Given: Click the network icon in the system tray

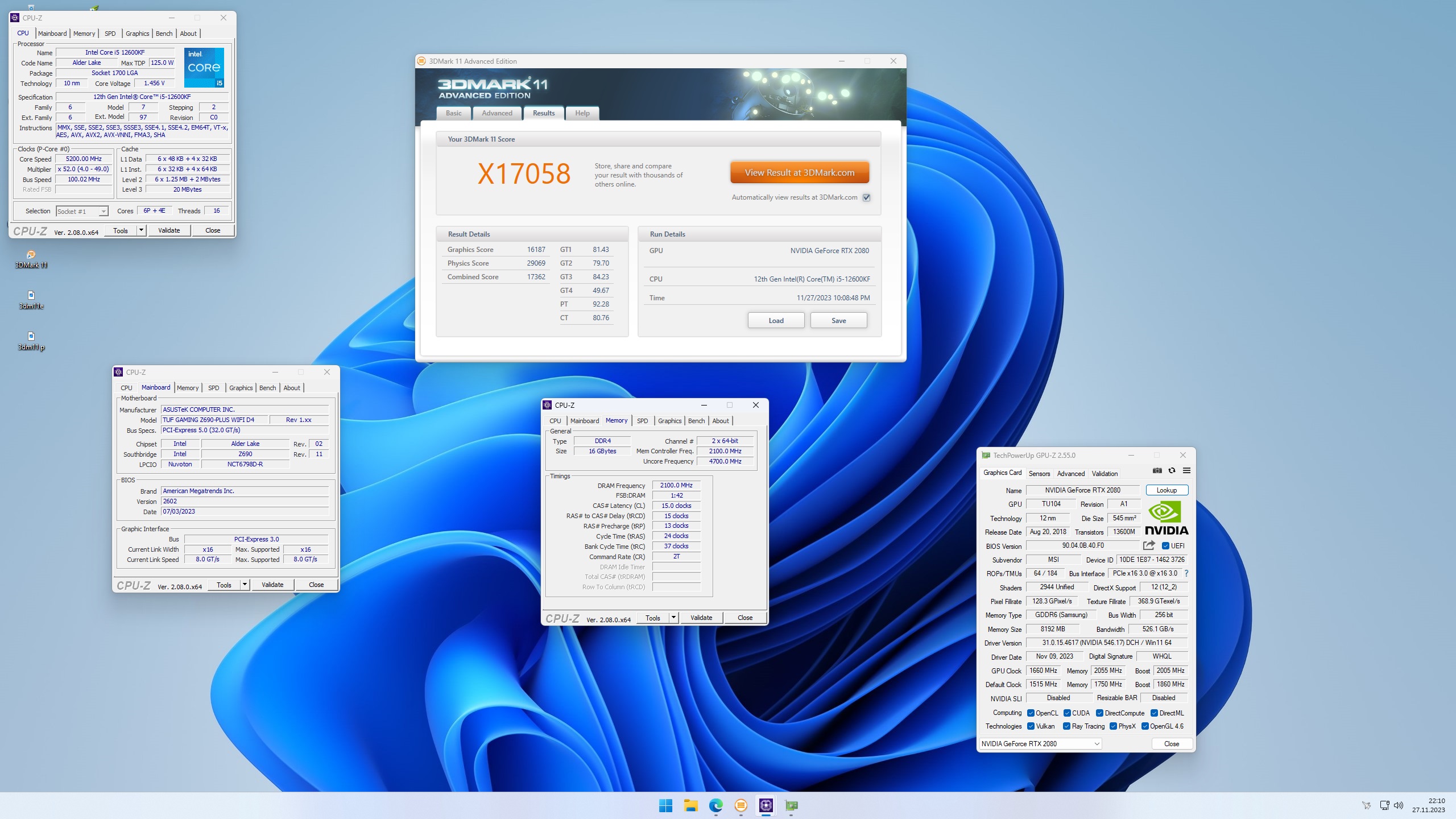Looking at the screenshot, I should point(1385,805).
